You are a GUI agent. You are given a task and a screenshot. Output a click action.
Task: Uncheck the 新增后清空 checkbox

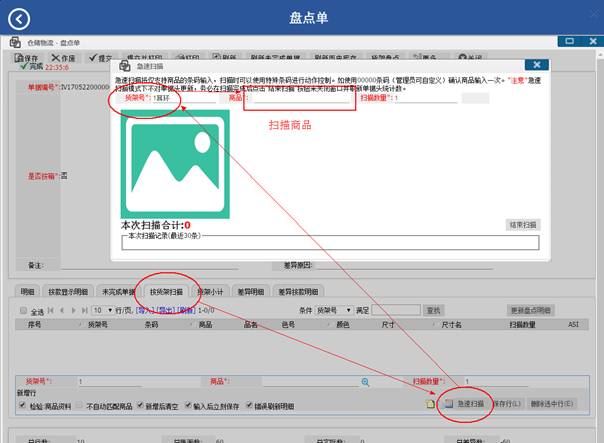pos(140,405)
